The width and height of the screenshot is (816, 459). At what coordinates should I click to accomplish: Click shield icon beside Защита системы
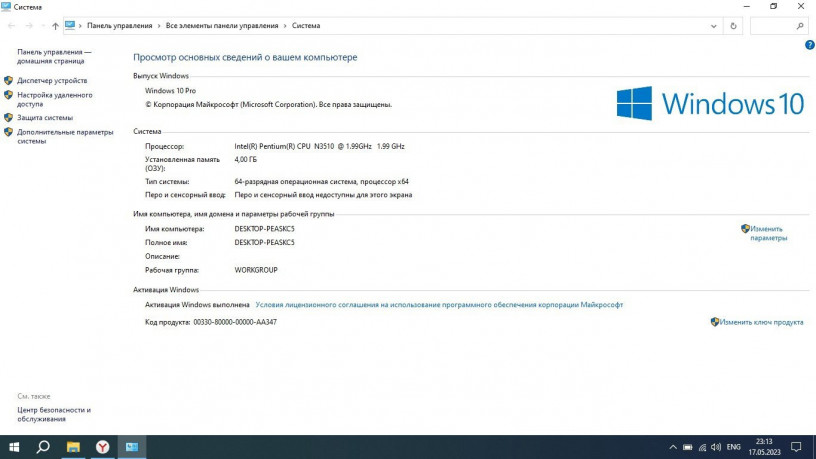[8, 118]
